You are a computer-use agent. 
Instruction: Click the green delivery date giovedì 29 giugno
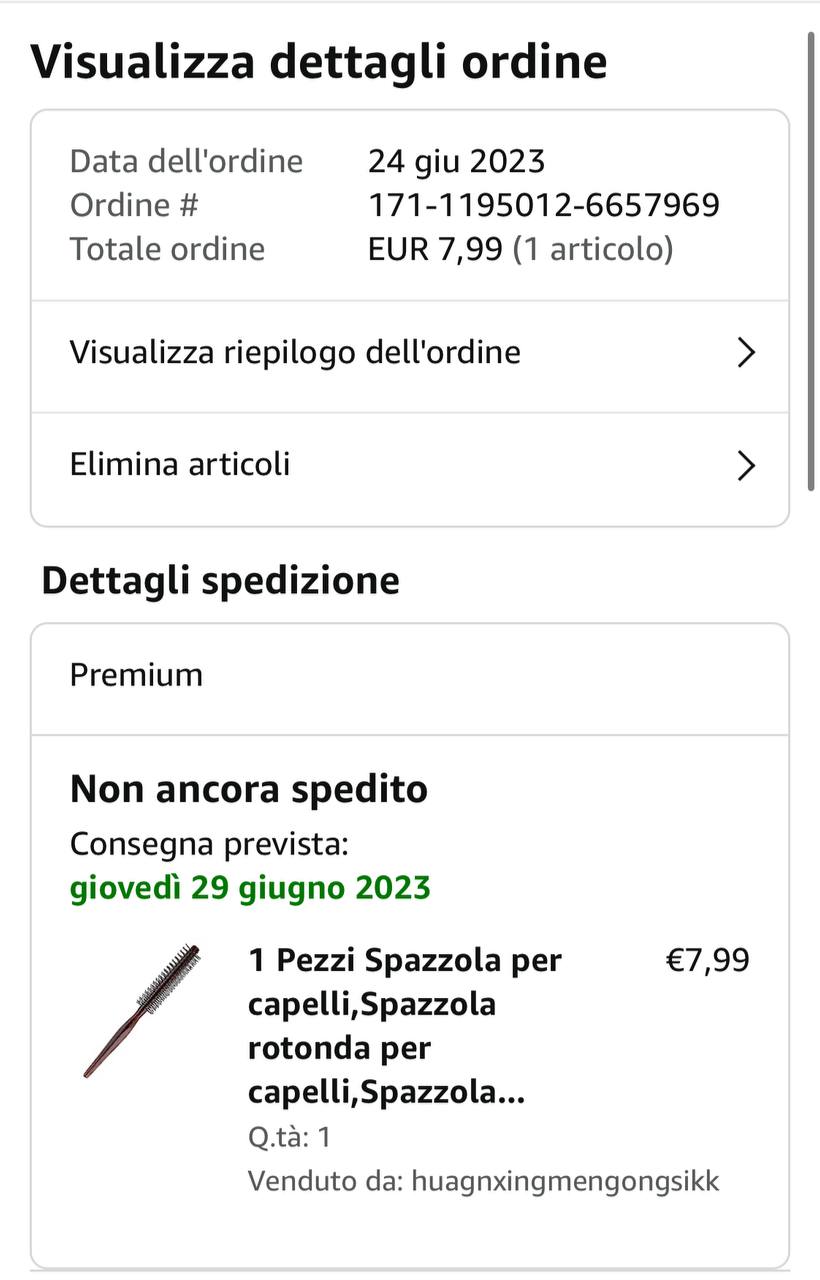point(250,888)
